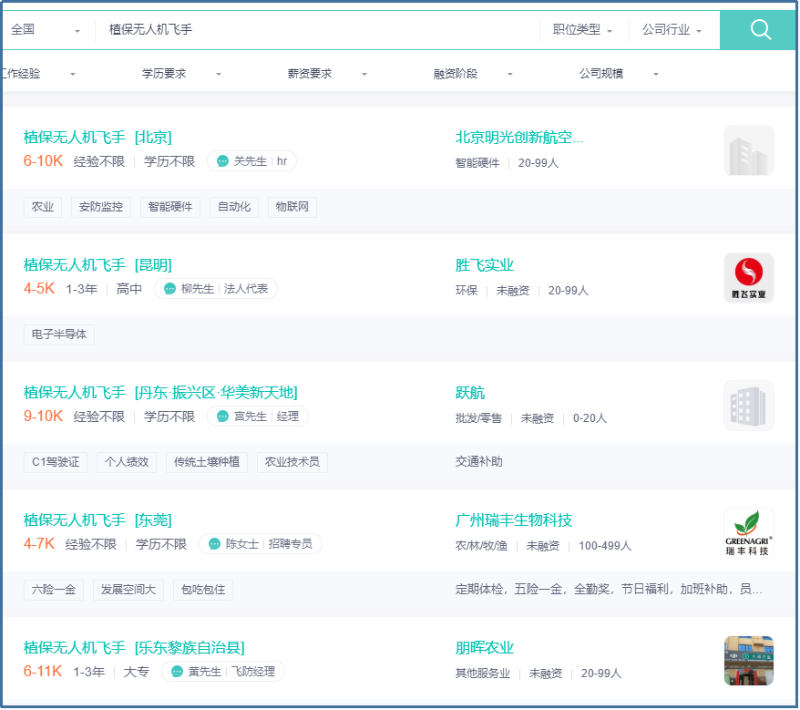Click the 农业 tag
800x710 pixels.
tap(42, 207)
